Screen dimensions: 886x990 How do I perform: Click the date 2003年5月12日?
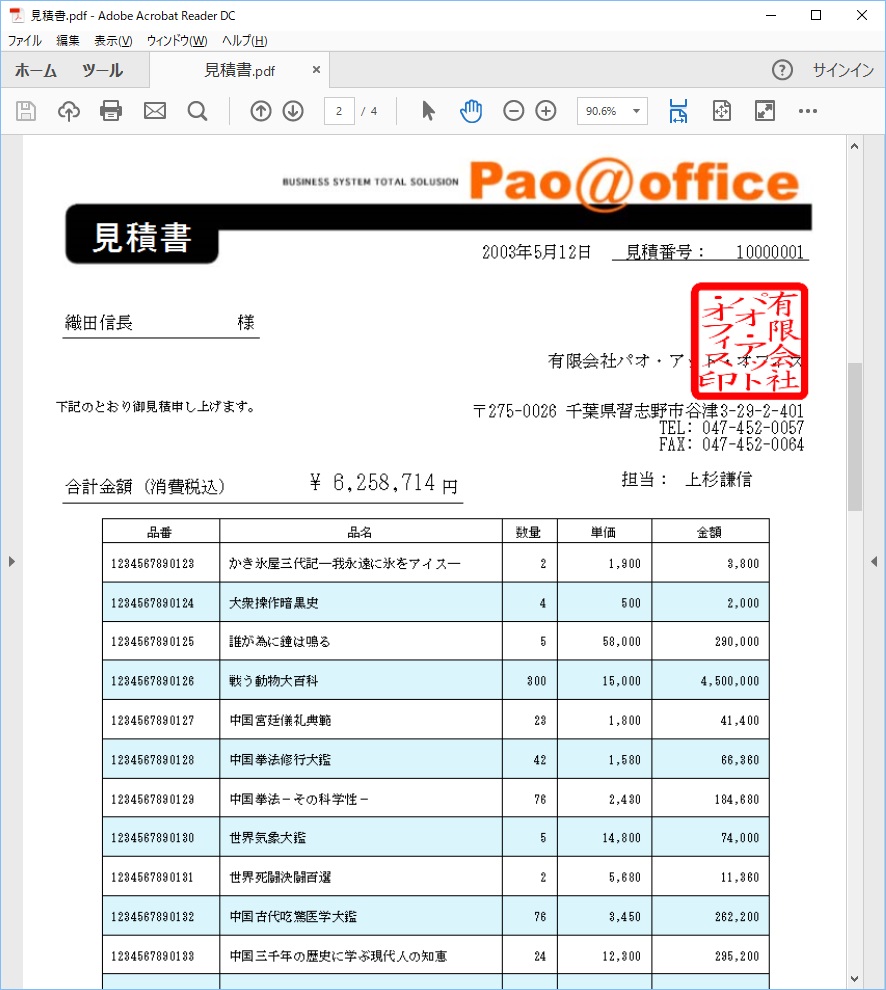[x=537, y=252]
